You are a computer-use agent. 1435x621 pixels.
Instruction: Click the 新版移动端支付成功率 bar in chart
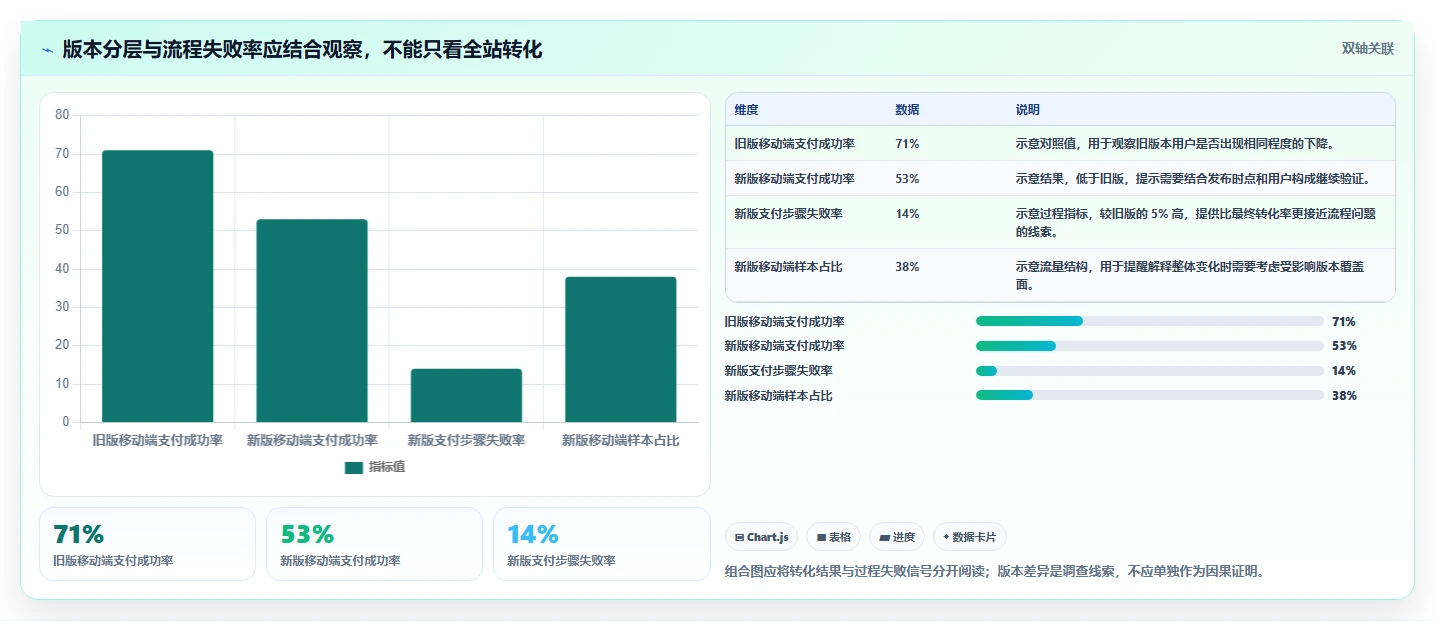point(312,320)
